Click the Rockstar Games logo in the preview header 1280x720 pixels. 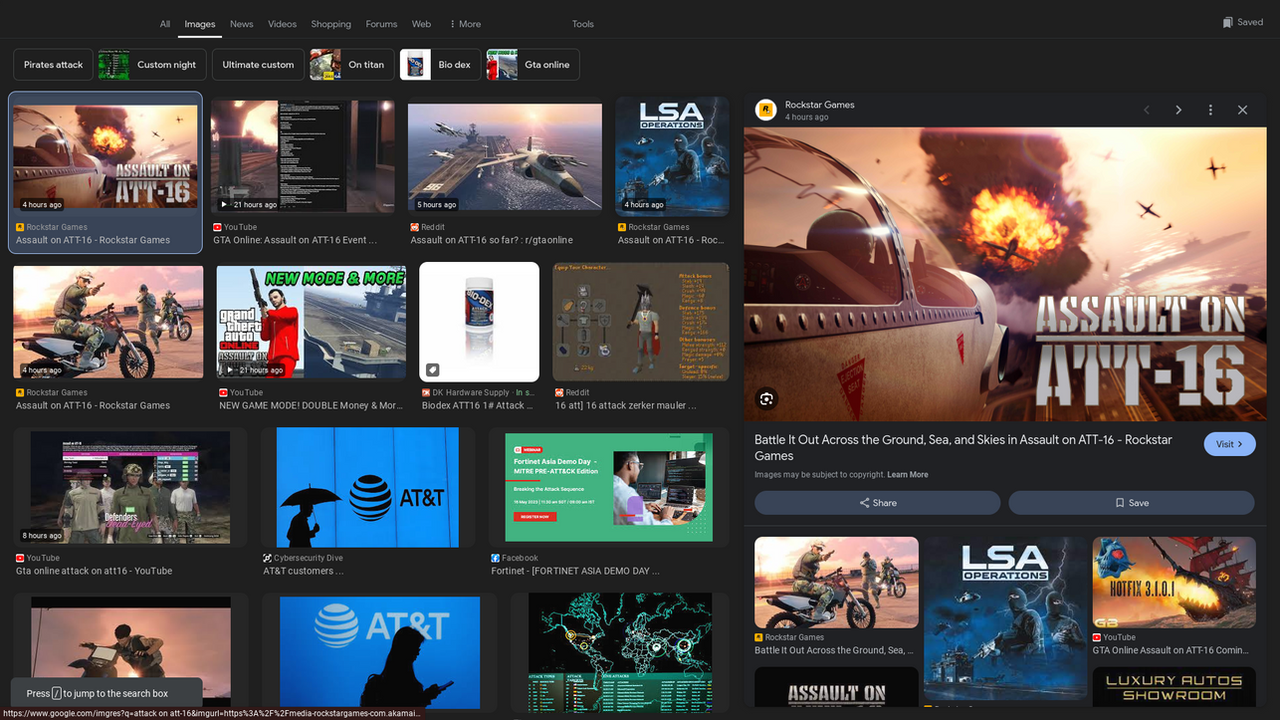click(766, 110)
